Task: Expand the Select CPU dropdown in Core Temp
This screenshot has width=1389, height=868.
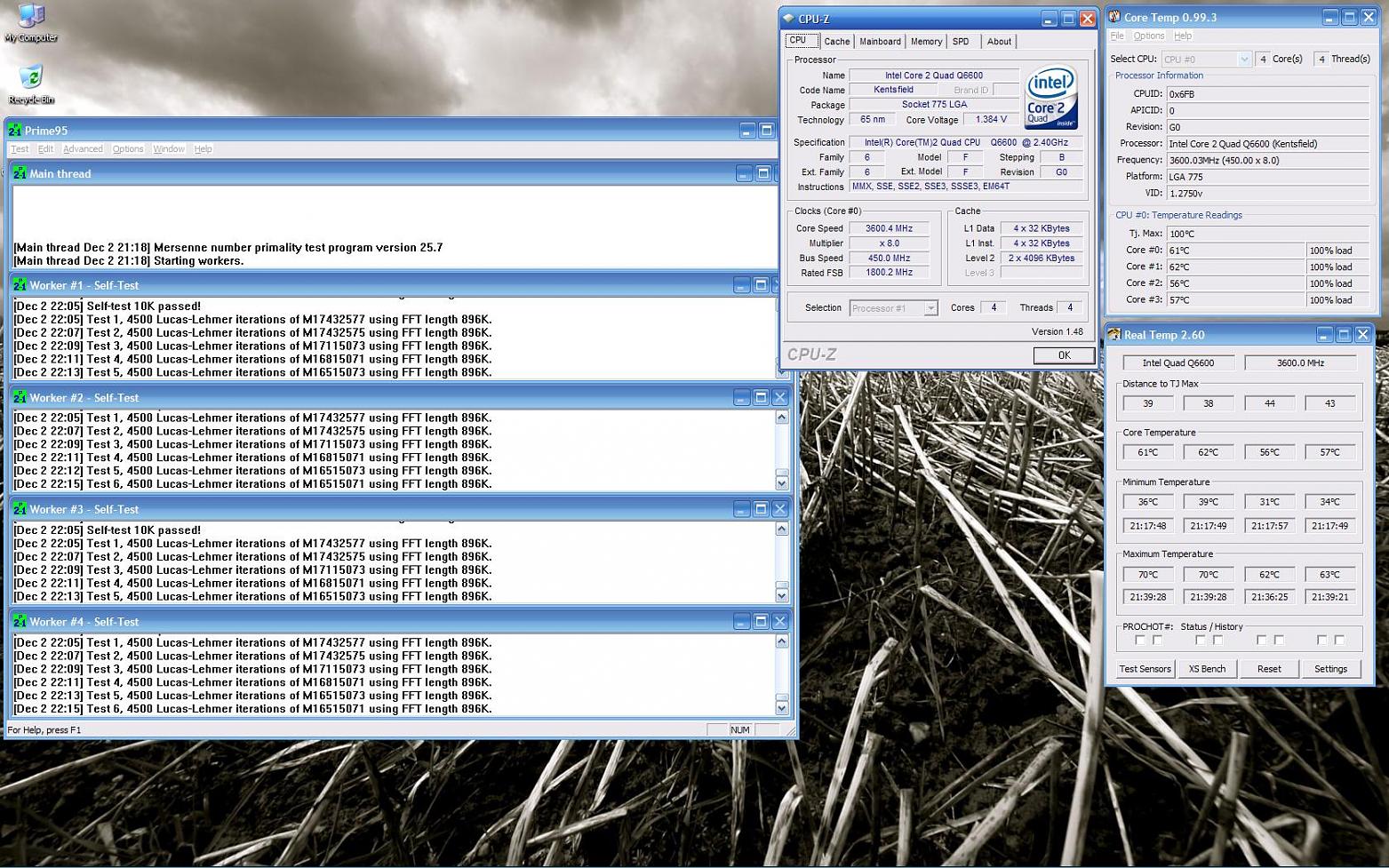Action: [1243, 60]
